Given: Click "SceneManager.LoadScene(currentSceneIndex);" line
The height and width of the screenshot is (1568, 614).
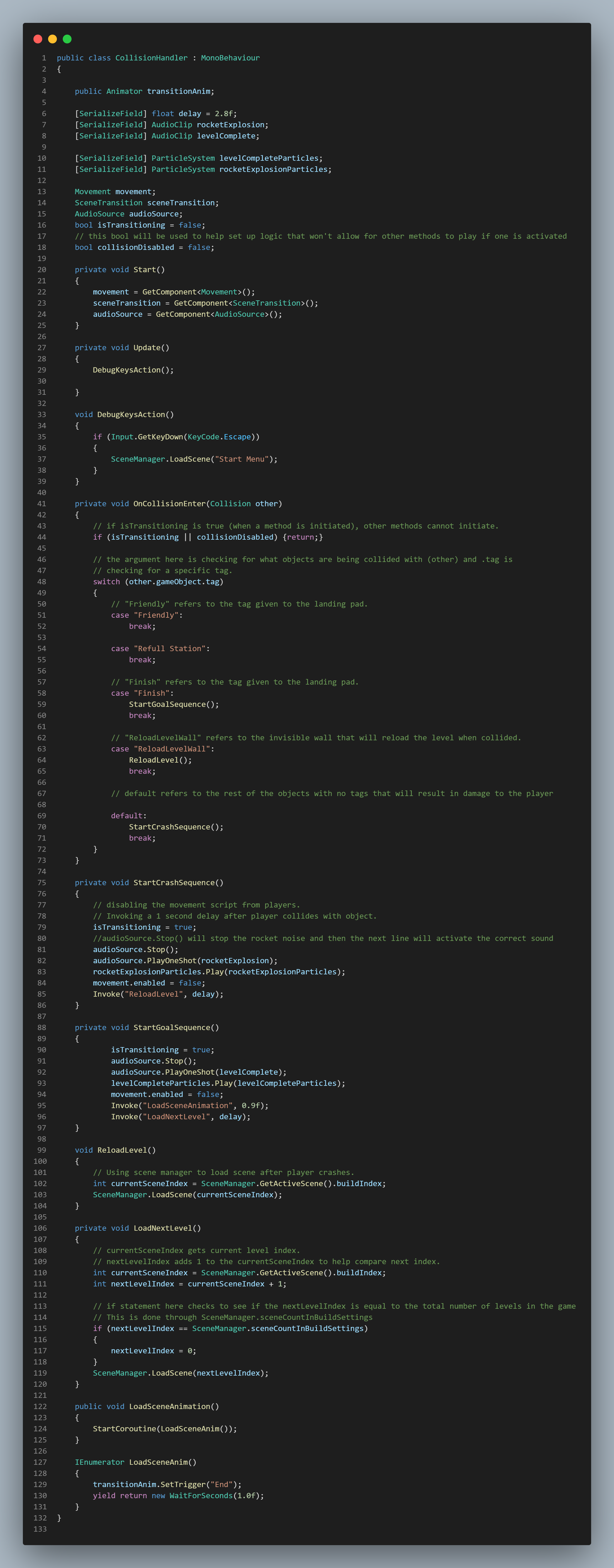Looking at the screenshot, I should point(187,1195).
